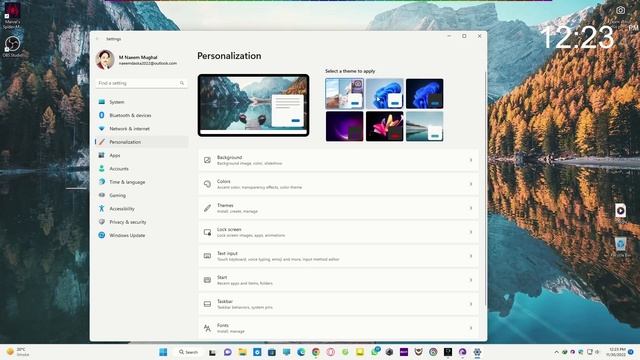Image resolution: width=640 pixels, height=360 pixels.
Task: Expand the Lock screen row chevron
Action: click(471, 232)
